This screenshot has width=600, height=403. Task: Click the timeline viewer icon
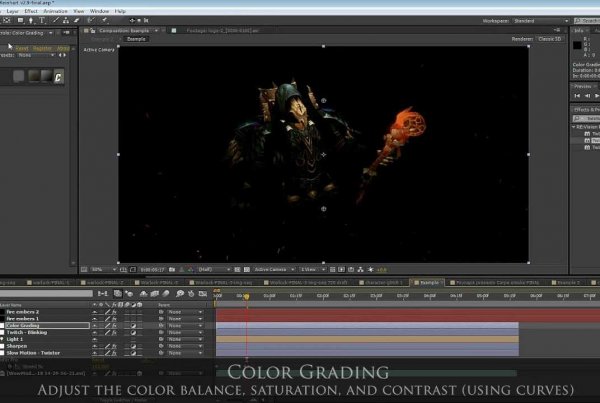(x=351, y=270)
